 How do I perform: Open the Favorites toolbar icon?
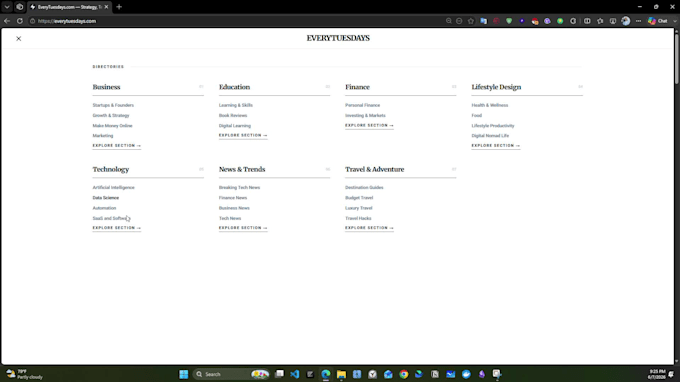[x=600, y=21]
